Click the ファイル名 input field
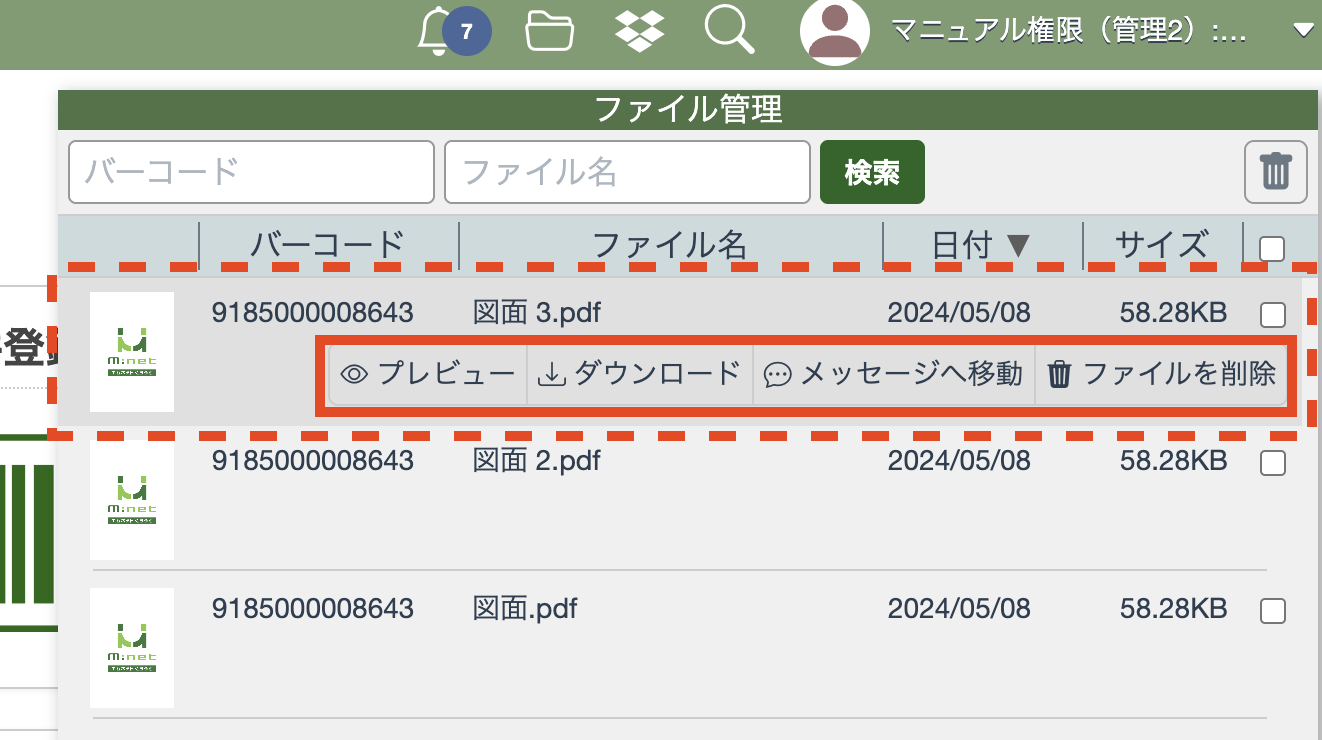Screen dimensions: 1322x740 pyautogui.click(x=627, y=172)
